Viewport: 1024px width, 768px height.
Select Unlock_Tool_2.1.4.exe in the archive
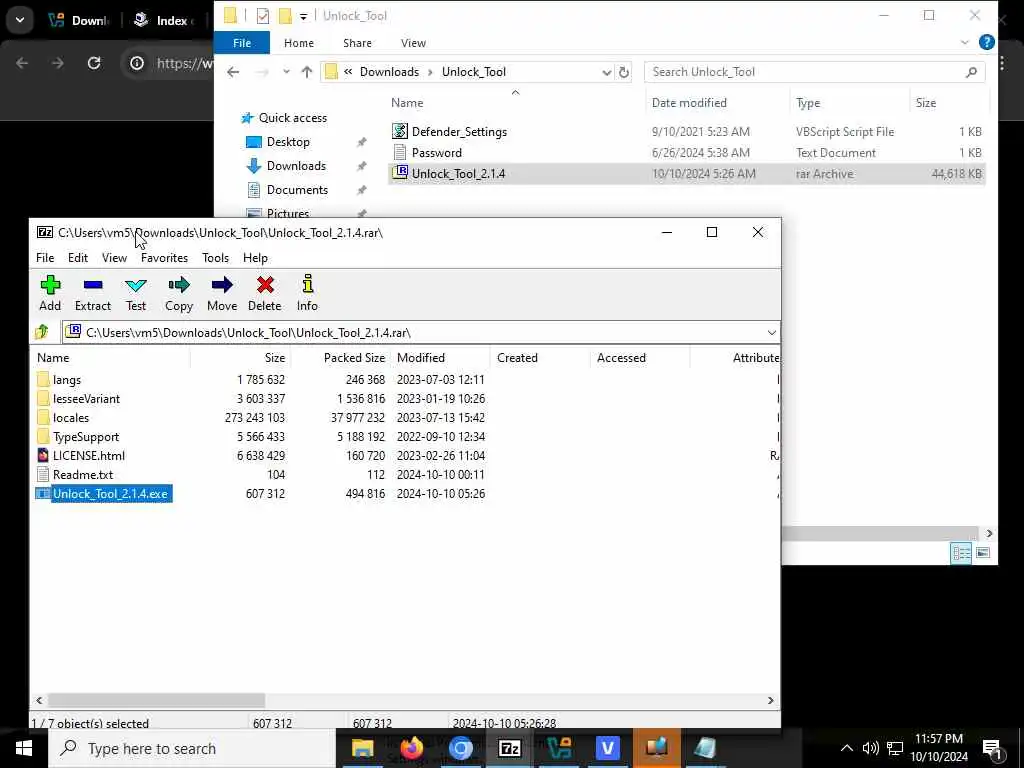click(x=110, y=494)
